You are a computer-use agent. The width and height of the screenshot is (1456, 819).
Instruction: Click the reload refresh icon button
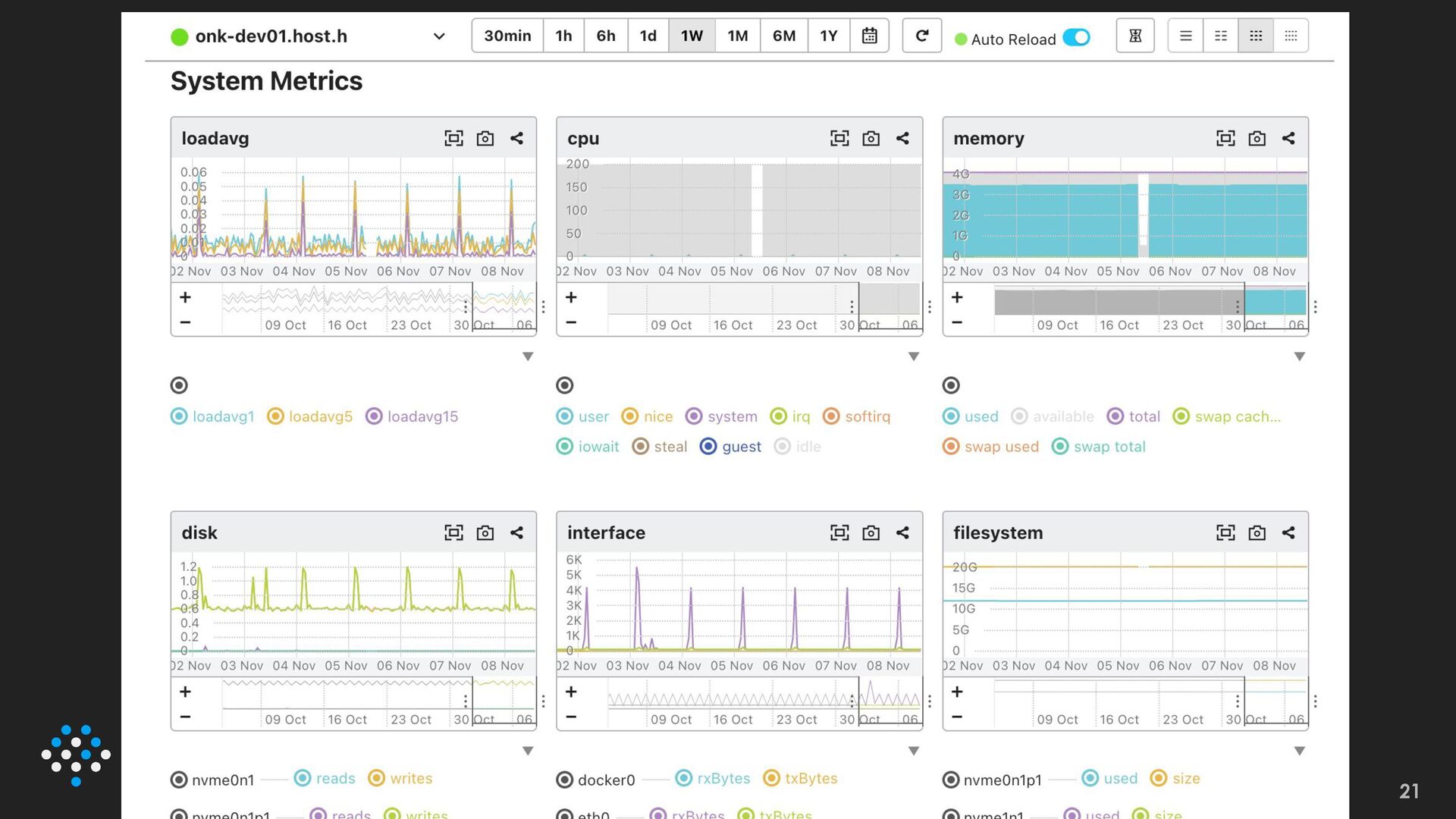coord(921,36)
